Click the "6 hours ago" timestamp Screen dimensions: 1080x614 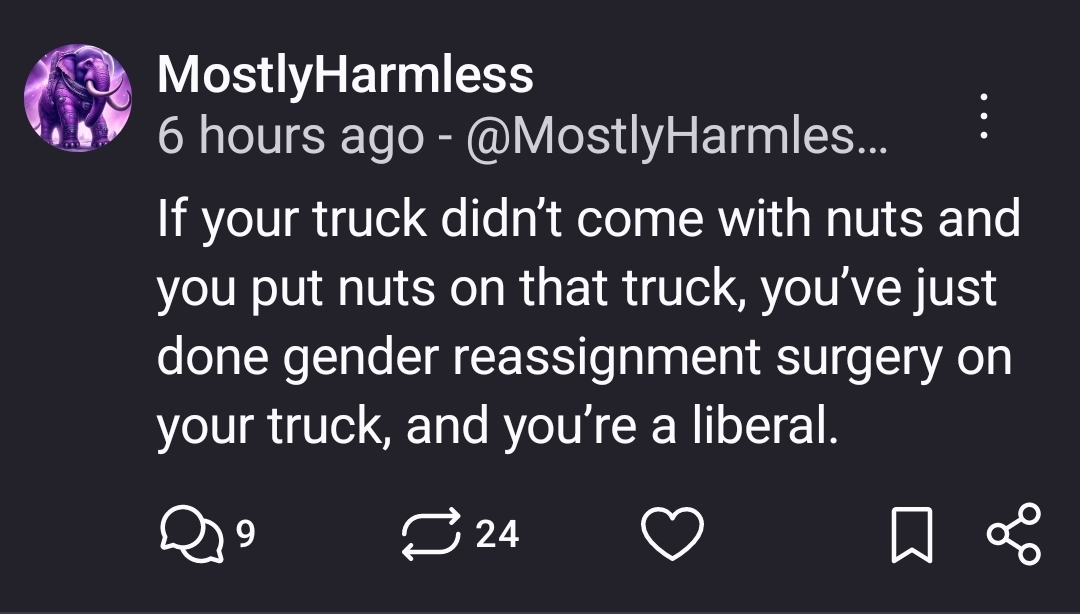(290, 136)
